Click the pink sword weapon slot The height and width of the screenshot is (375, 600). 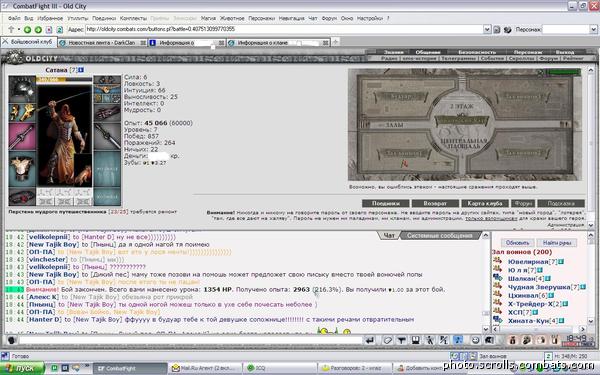pos(22,136)
